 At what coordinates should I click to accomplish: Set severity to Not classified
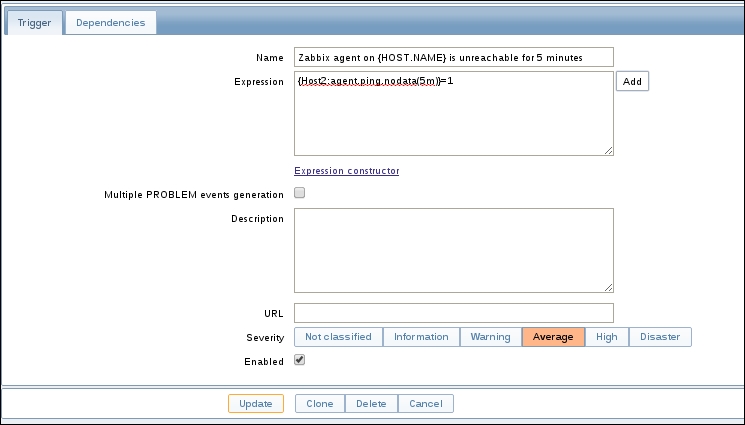338,337
